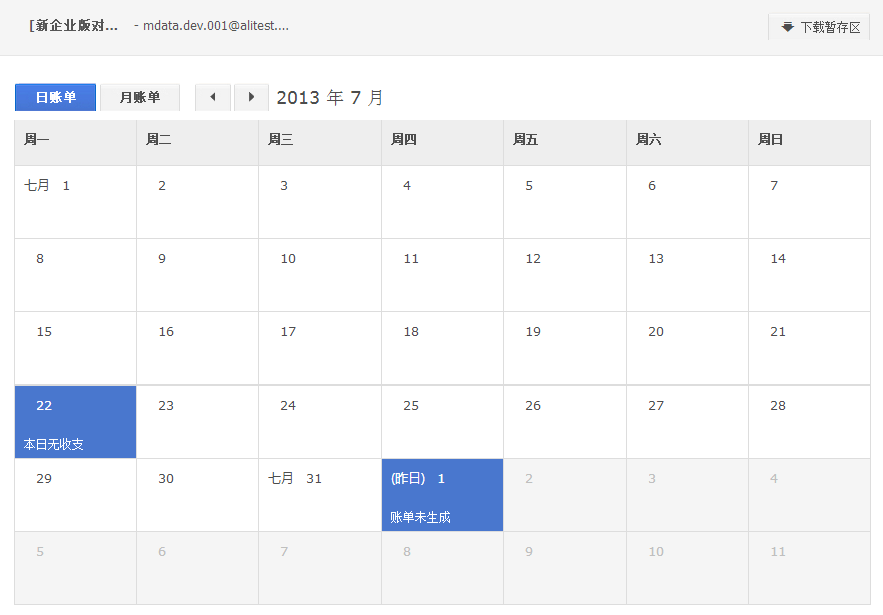Choose day 28 in the calendar
Screen dimensions: 883x615
[x=810, y=422]
